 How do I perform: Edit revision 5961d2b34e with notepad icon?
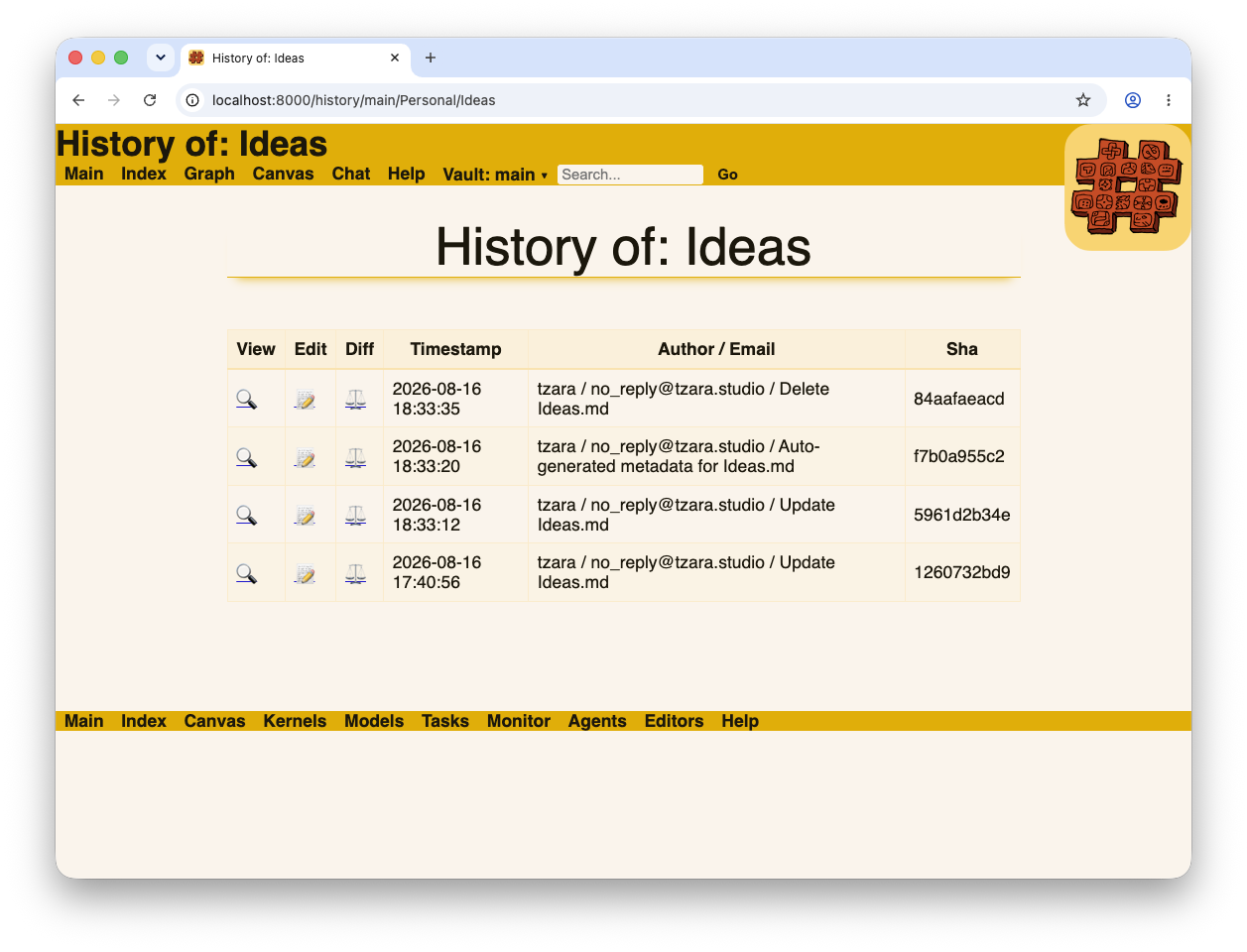(x=305, y=516)
